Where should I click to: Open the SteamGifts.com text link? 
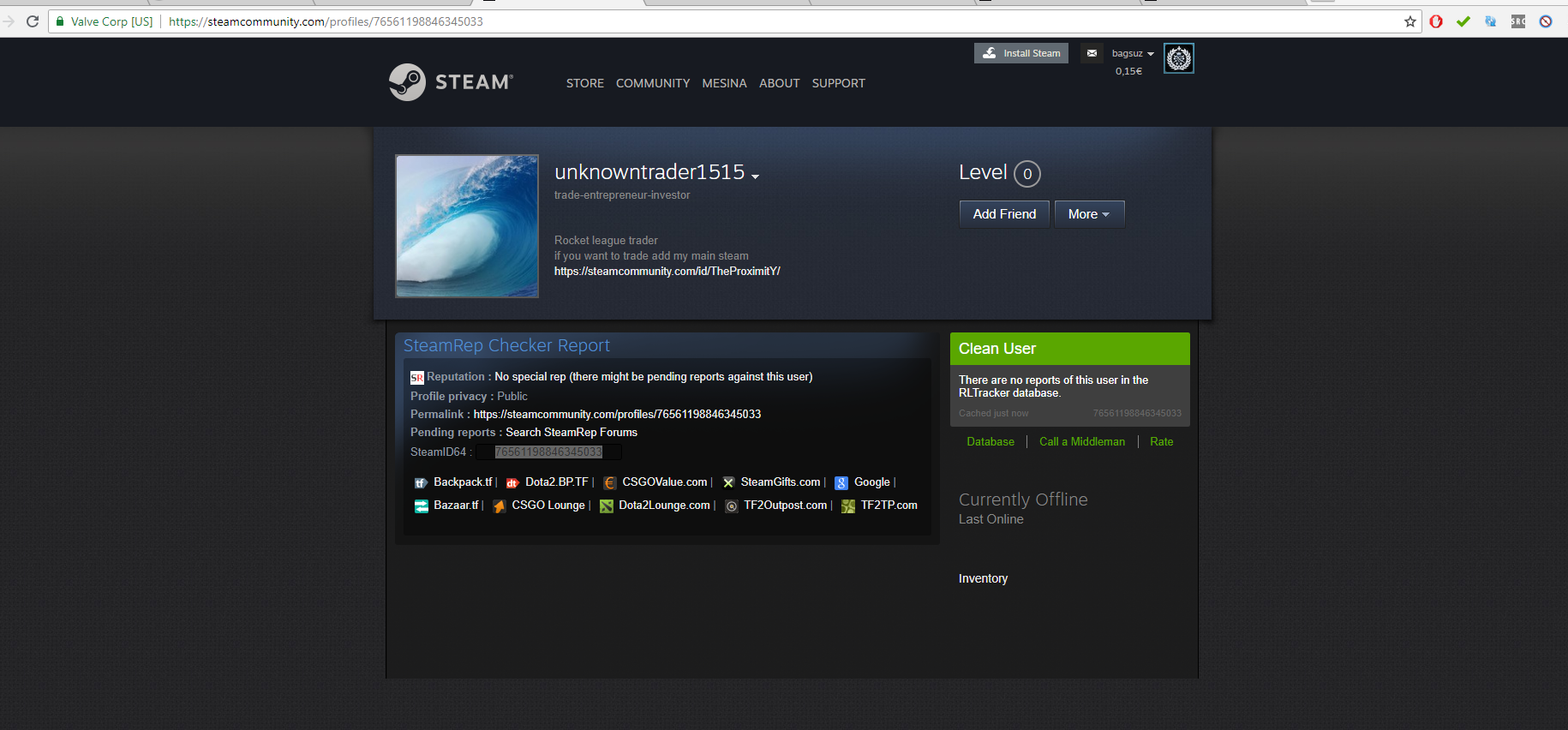(781, 482)
